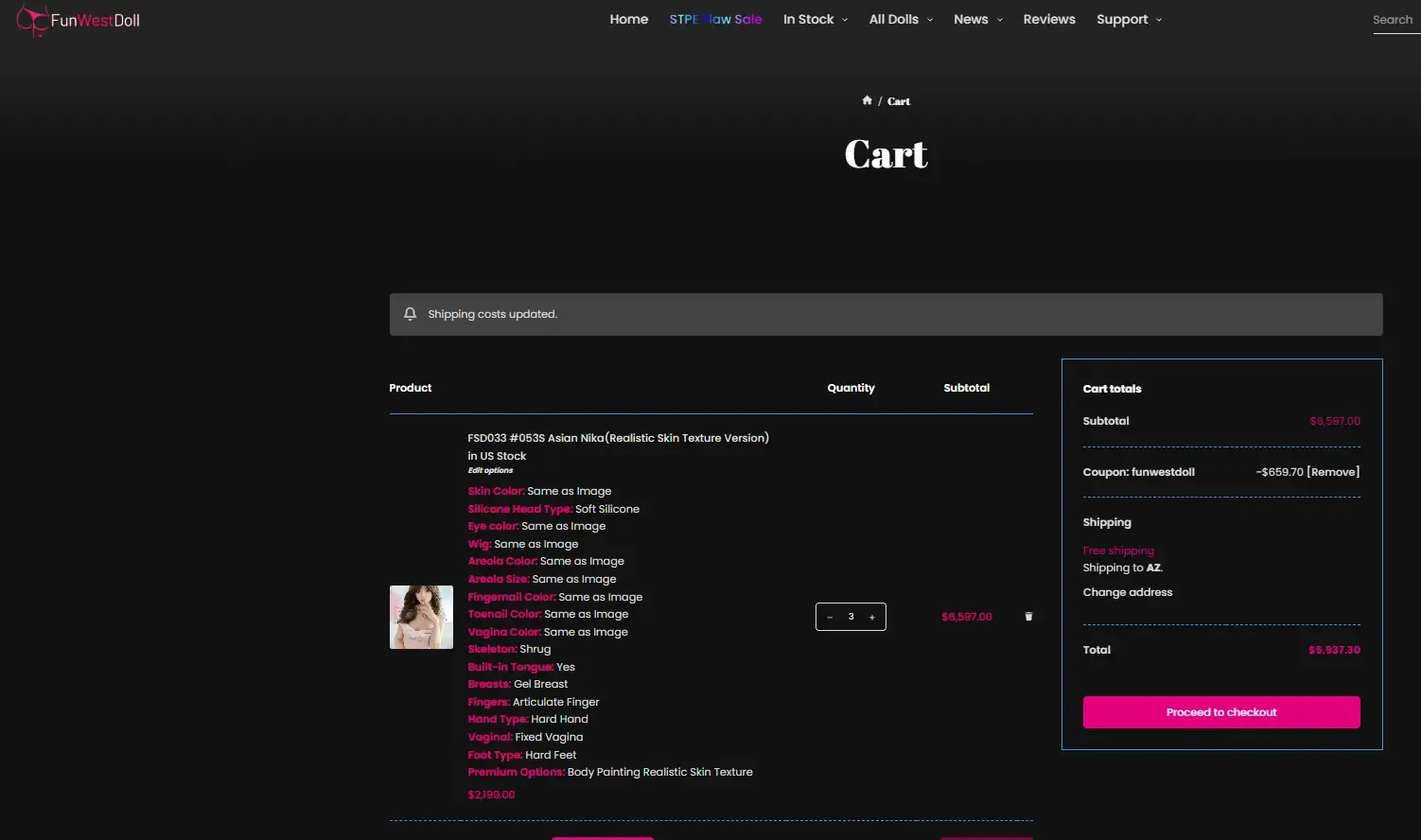Click the large Cart page title

click(x=886, y=154)
